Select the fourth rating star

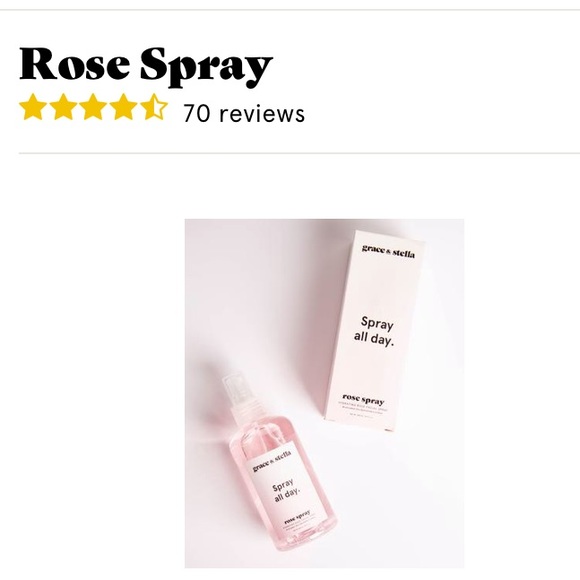coord(124,107)
